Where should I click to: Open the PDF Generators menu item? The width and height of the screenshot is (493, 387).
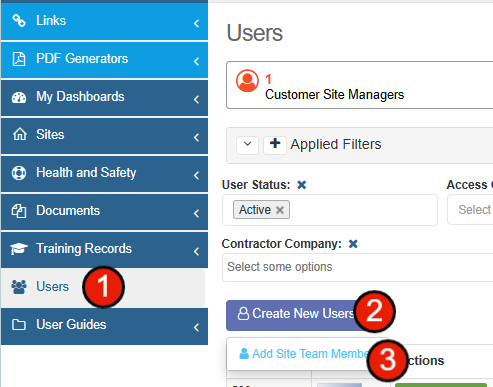[x=104, y=60]
